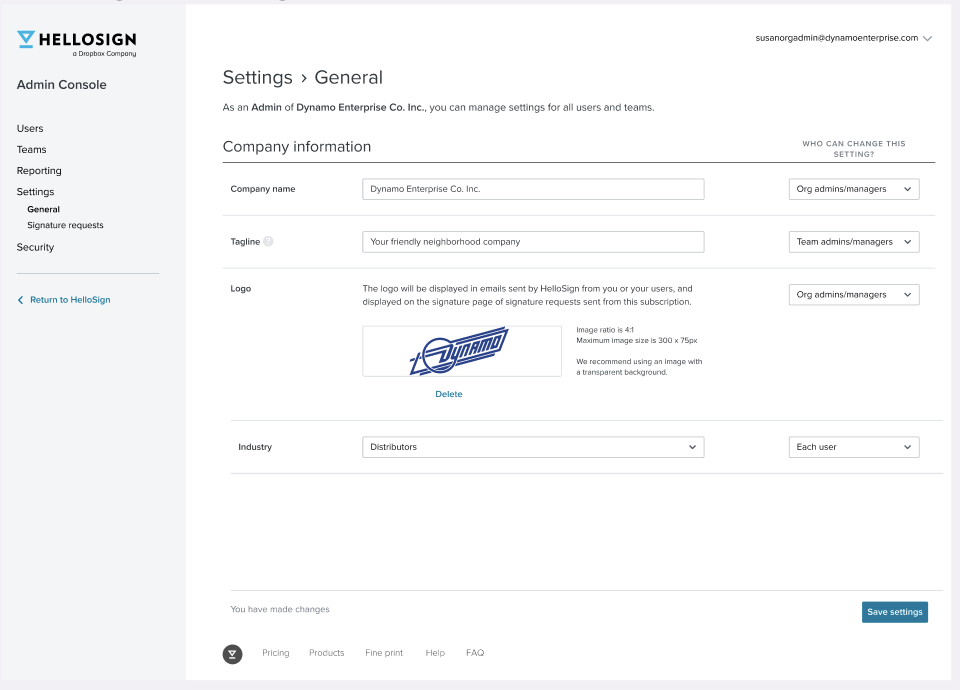
Task: Click the round HelloSign footer icon
Action: pyautogui.click(x=233, y=654)
